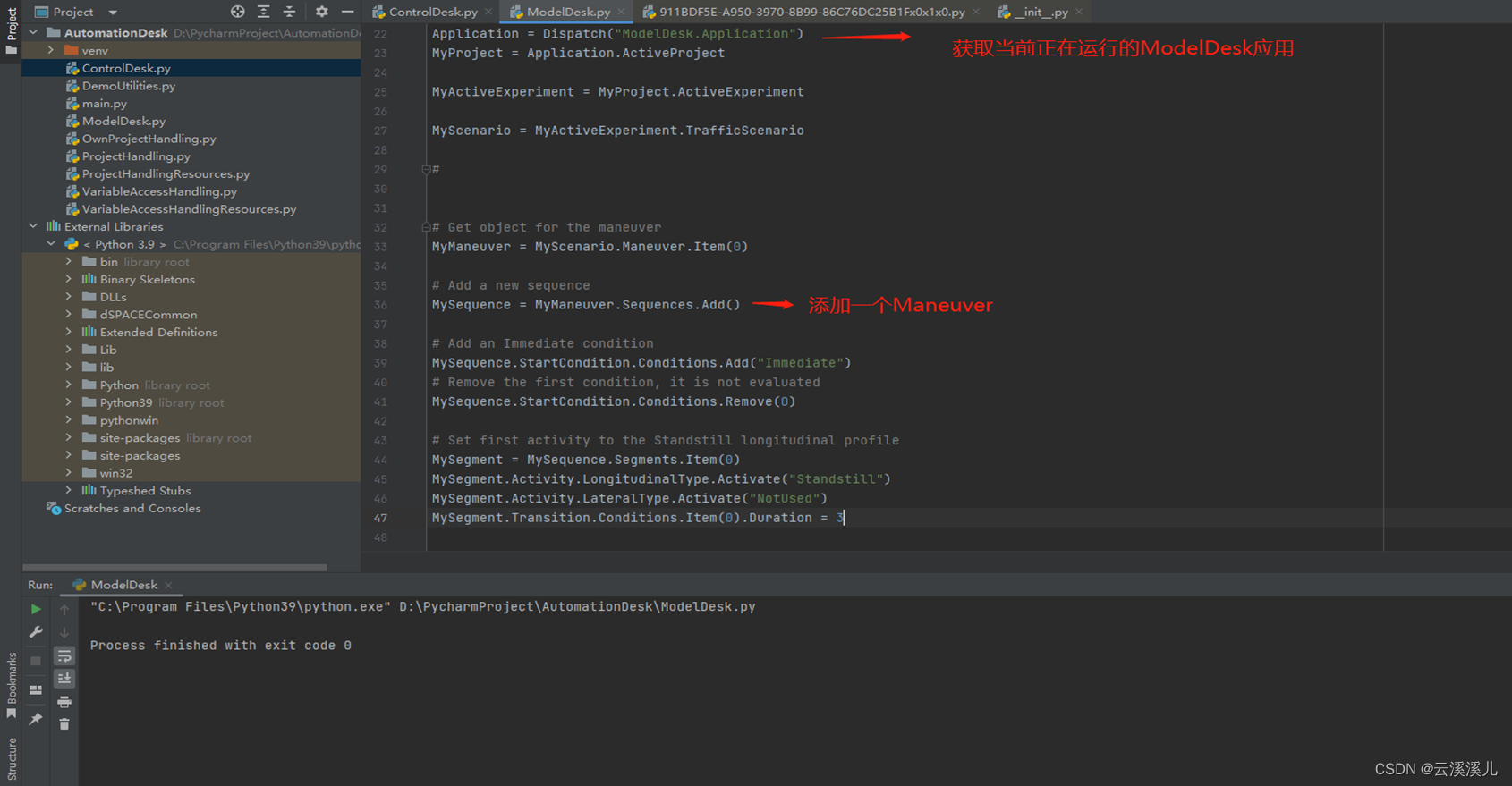Place cursor on MySequence.Sequences.Add() line
Image resolution: width=1512 pixels, height=786 pixels.
(x=586, y=305)
